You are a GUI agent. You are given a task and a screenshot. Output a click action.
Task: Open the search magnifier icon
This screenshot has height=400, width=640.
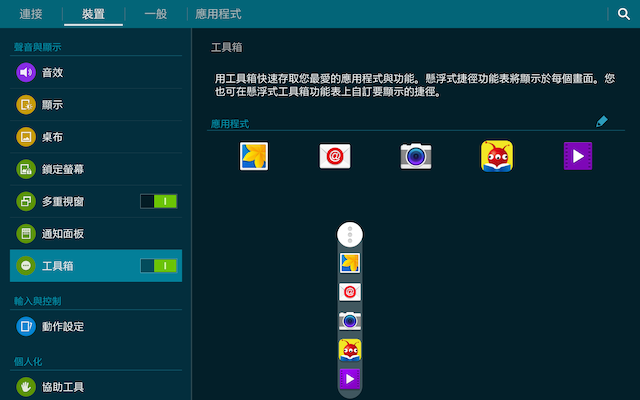click(x=623, y=14)
